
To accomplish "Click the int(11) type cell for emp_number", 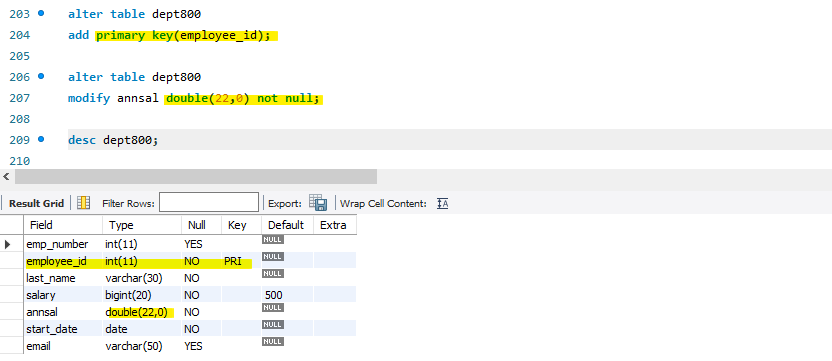I will click(x=142, y=244).
